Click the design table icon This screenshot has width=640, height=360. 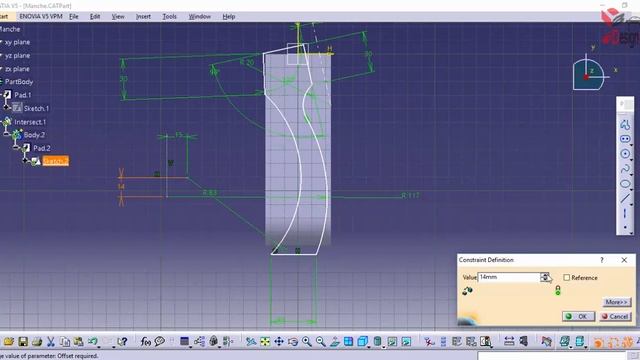point(184,341)
